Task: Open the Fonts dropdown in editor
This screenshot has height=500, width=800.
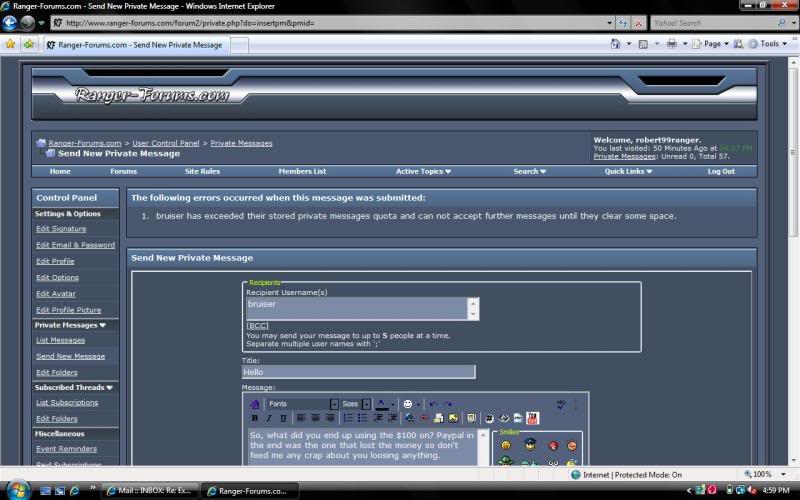Action: [334, 404]
